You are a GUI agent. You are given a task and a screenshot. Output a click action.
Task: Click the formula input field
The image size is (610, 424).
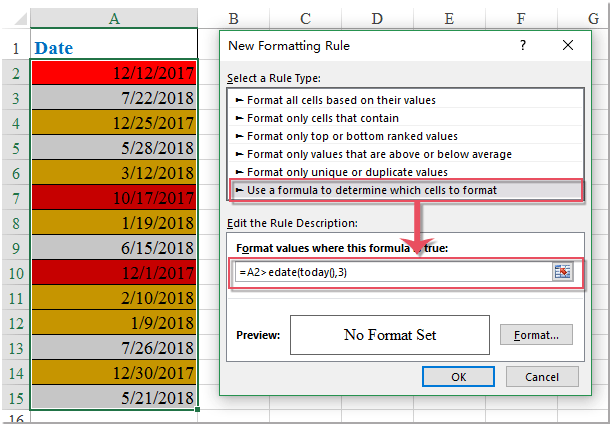point(390,272)
